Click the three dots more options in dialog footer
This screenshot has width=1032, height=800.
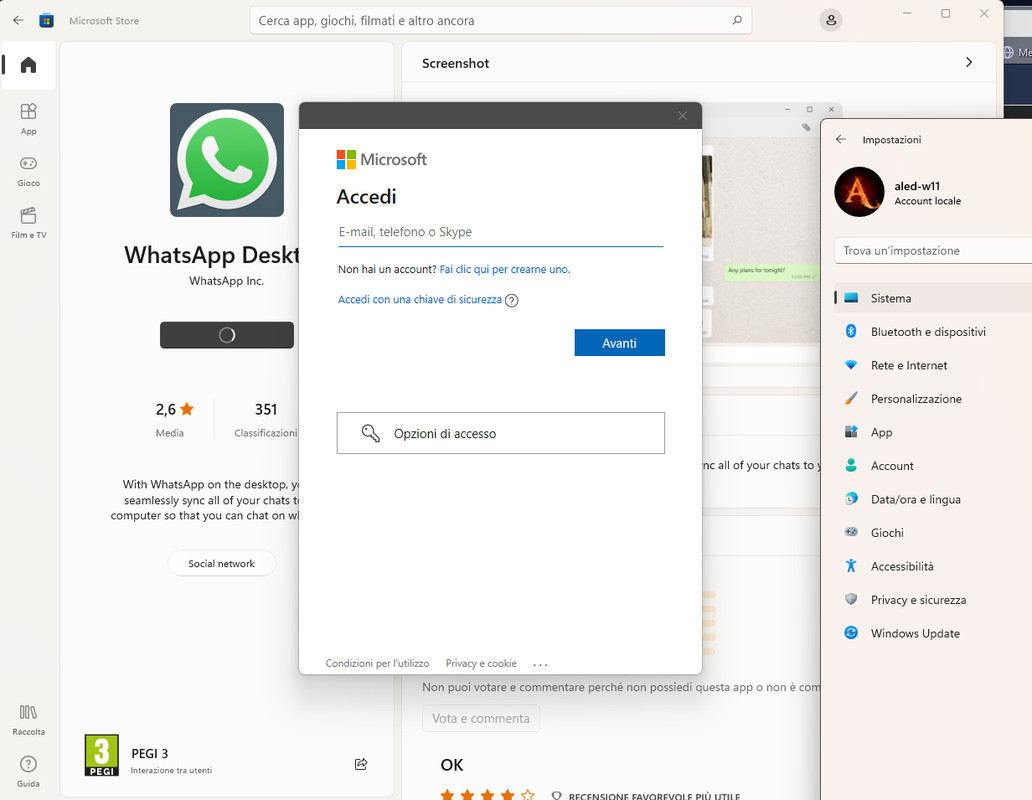[x=540, y=664]
